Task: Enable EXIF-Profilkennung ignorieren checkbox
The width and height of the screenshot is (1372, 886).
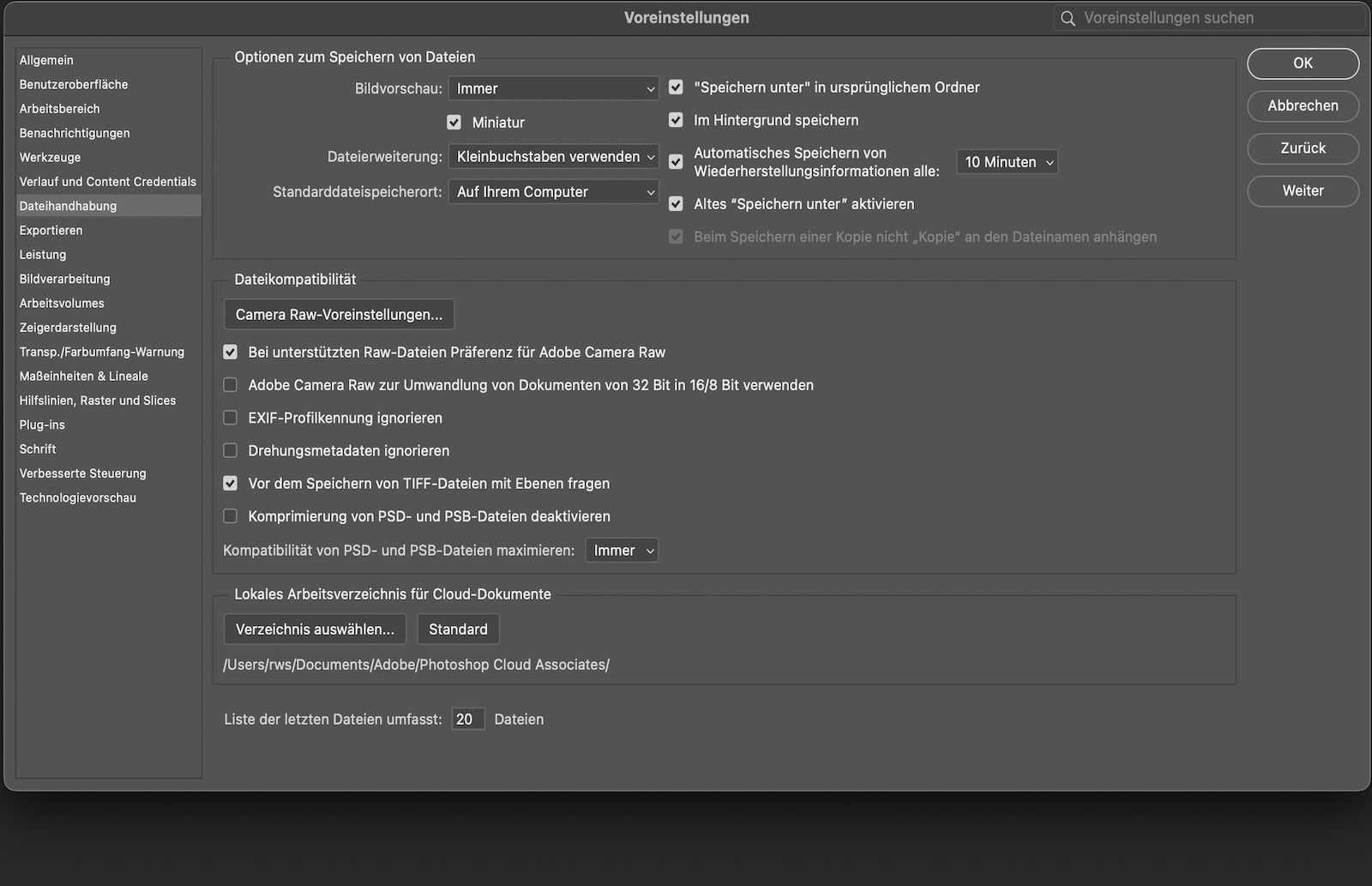Action: 231,418
